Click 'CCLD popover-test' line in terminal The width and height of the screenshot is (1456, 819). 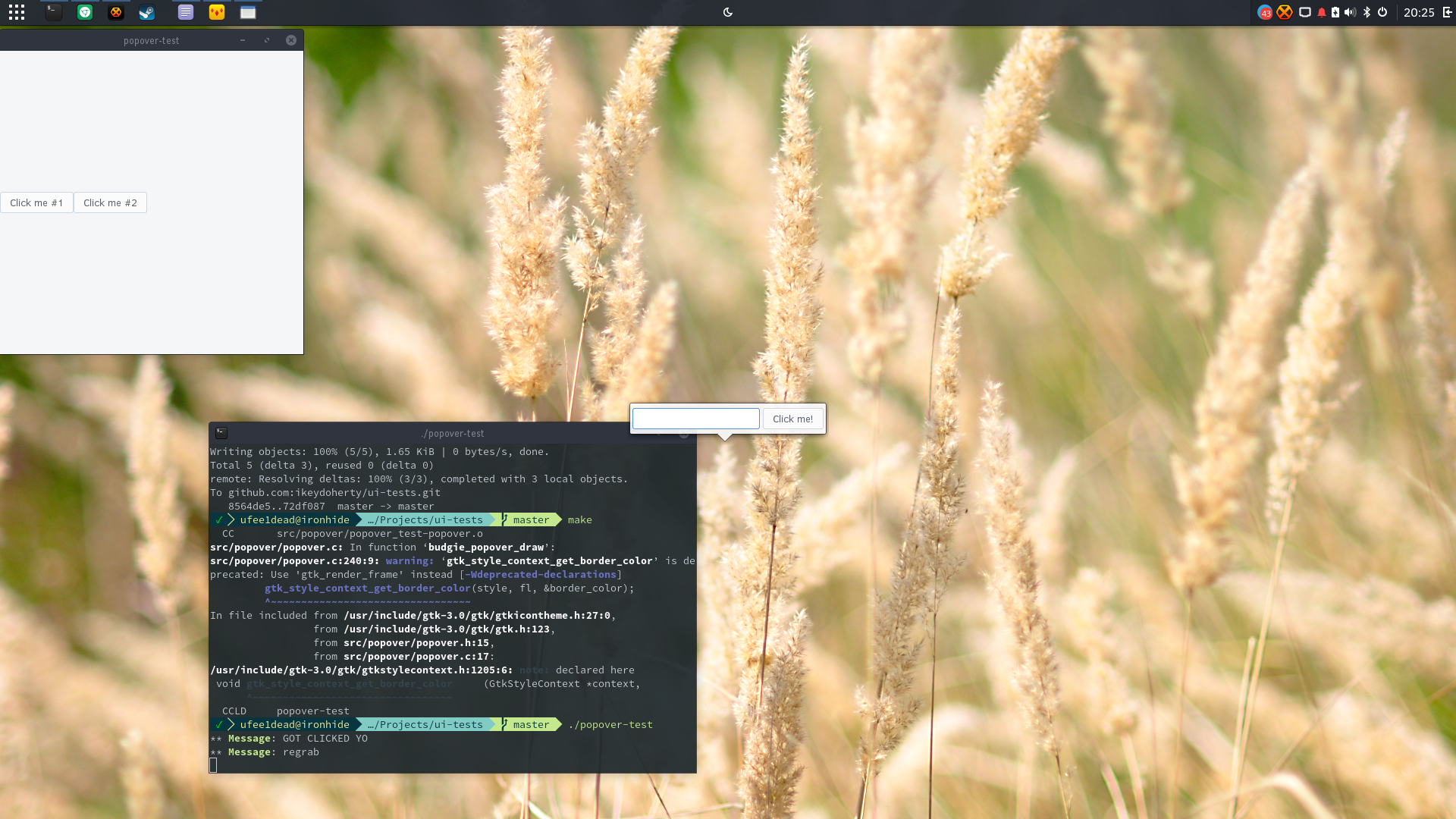286,711
